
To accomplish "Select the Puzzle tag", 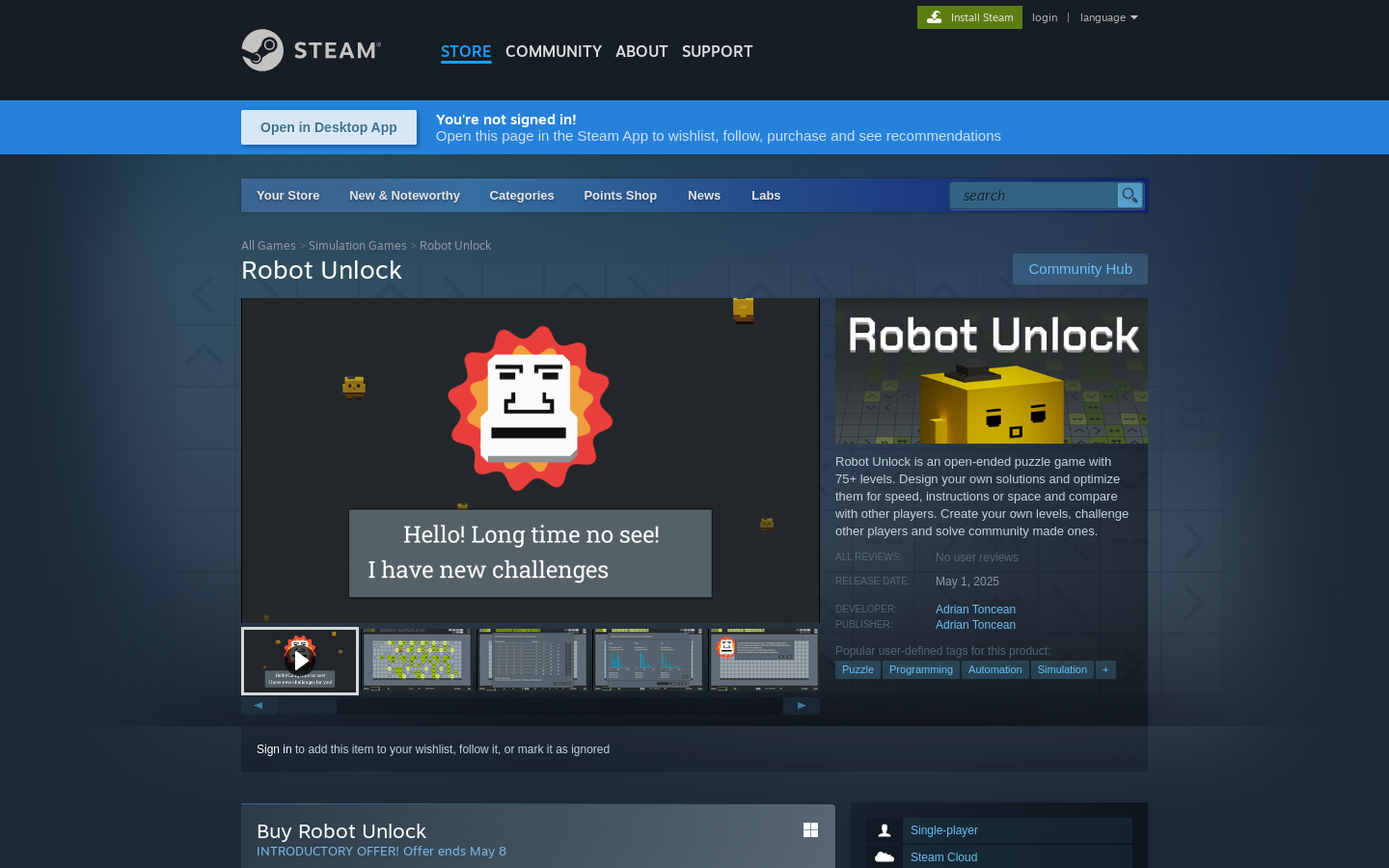I will 858,669.
